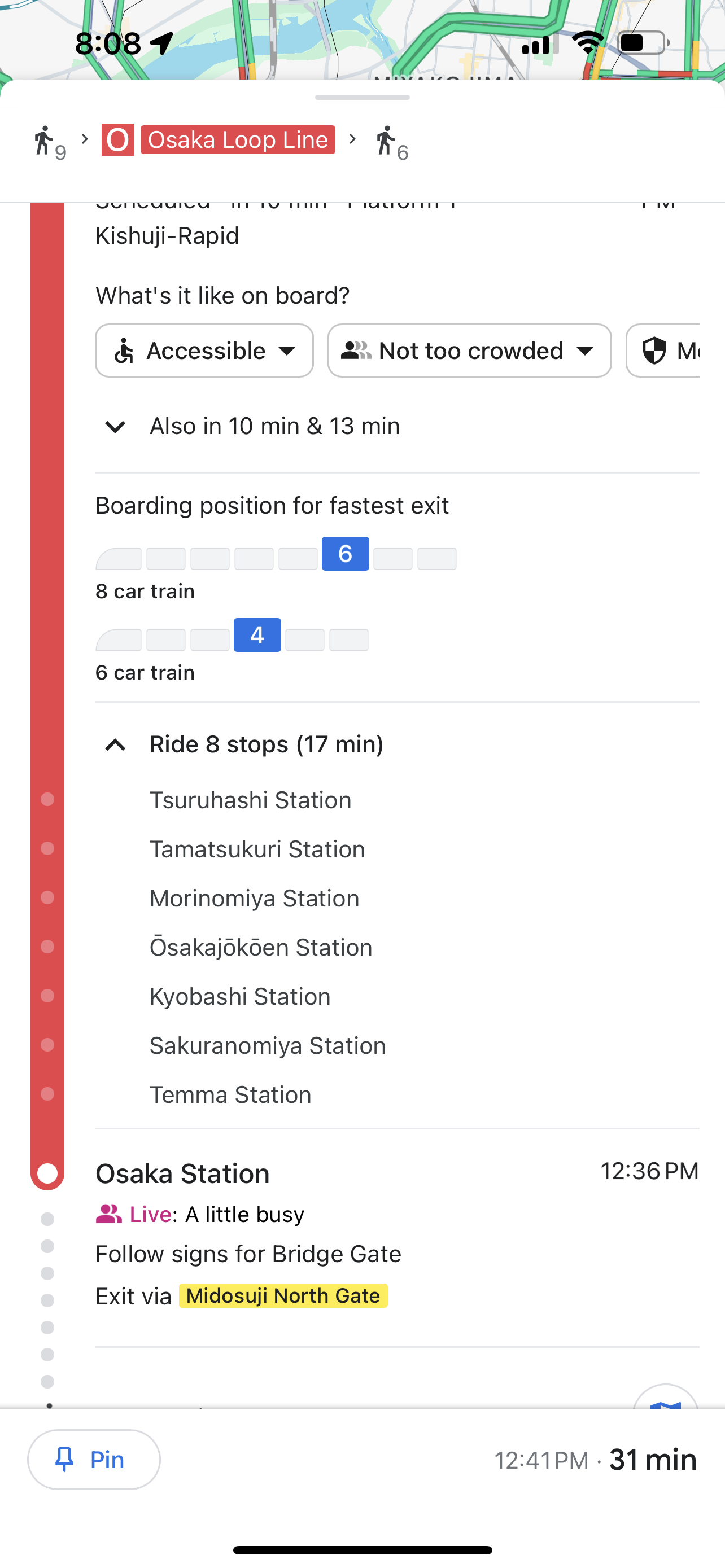725x1568 pixels.
Task: Tap the sheet drag handle at top
Action: (362, 98)
